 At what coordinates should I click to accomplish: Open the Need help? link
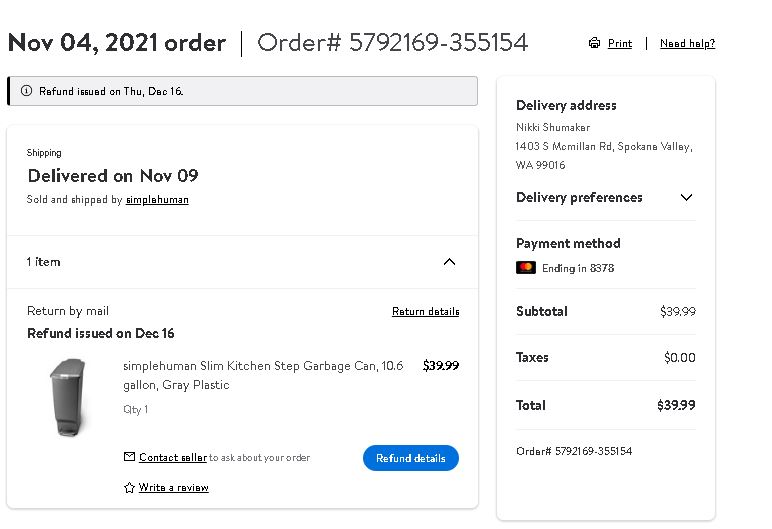point(687,43)
